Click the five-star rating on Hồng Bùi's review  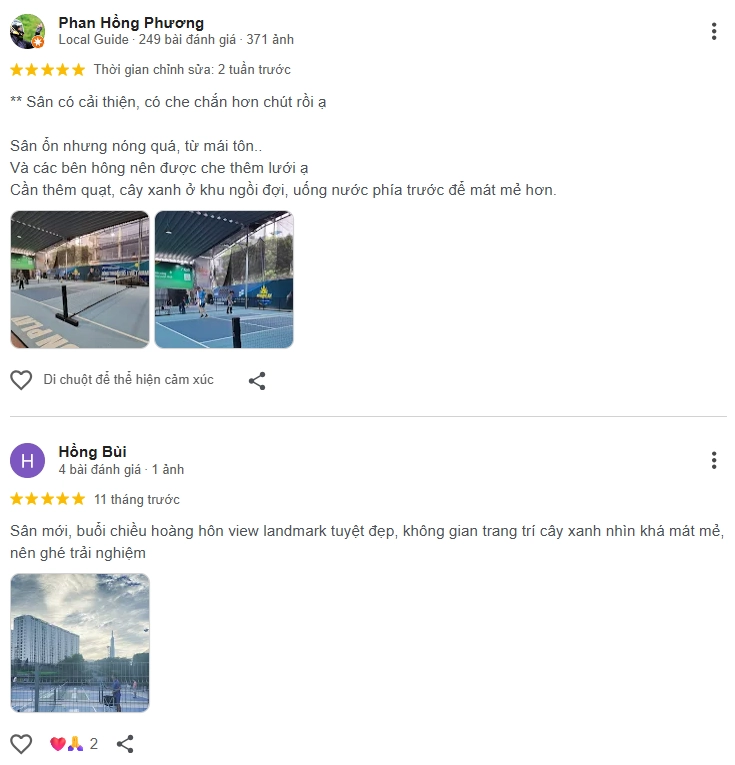(47, 499)
